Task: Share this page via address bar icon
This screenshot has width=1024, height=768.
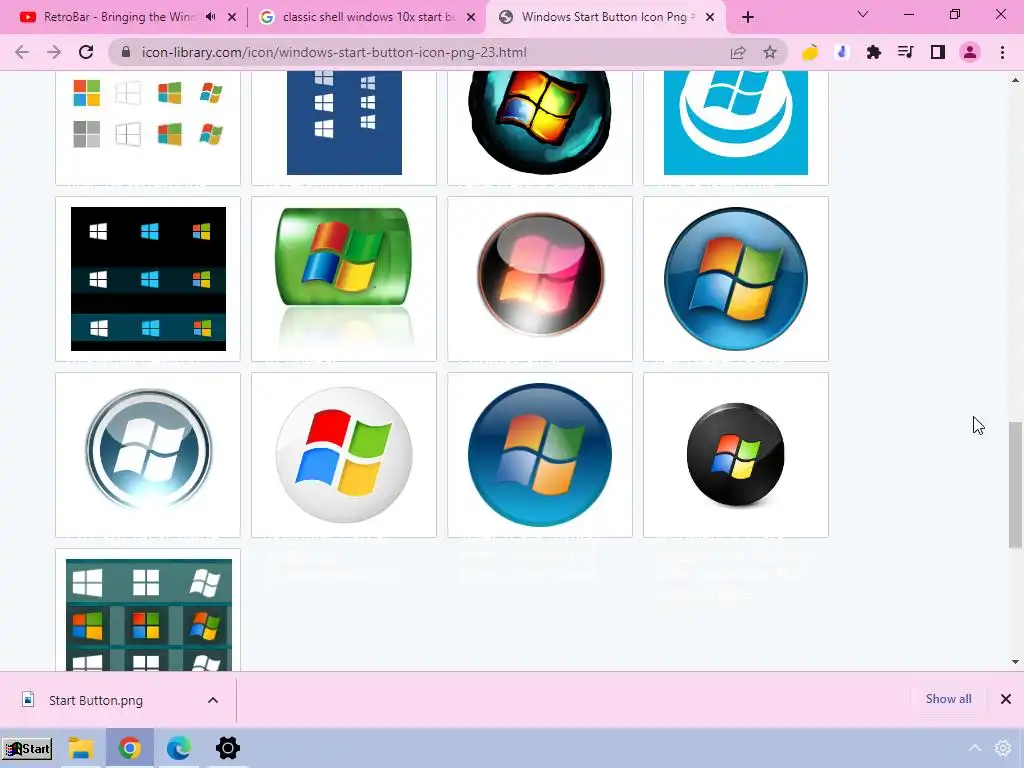Action: (738, 52)
